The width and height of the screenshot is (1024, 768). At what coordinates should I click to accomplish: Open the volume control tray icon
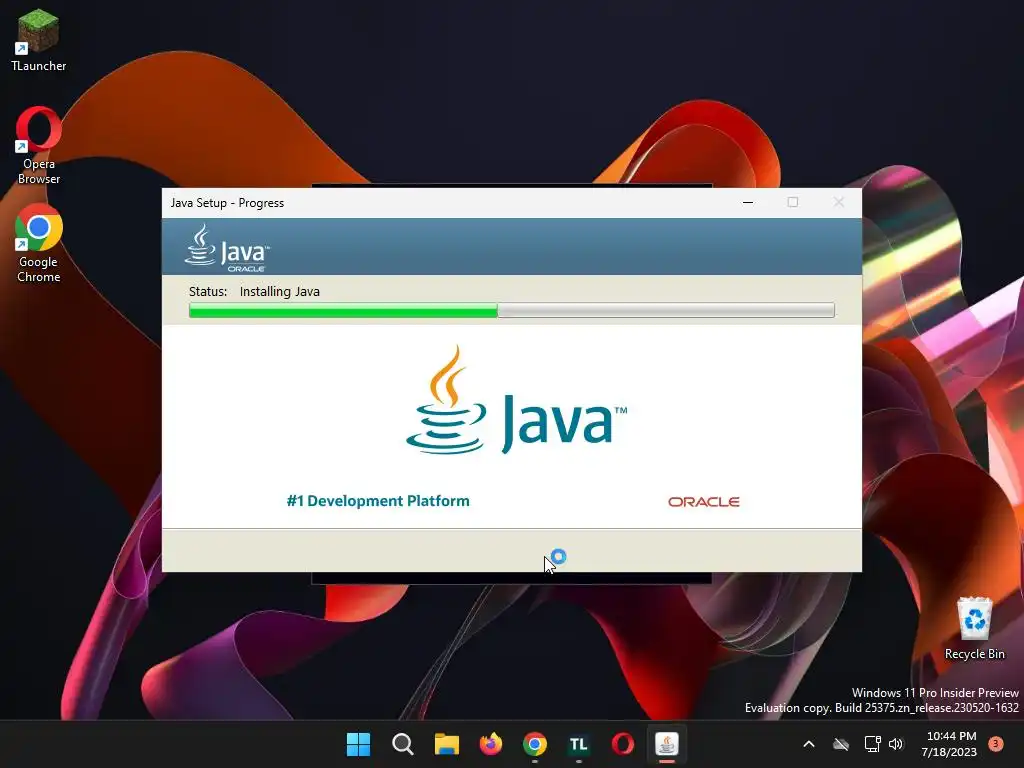point(896,744)
